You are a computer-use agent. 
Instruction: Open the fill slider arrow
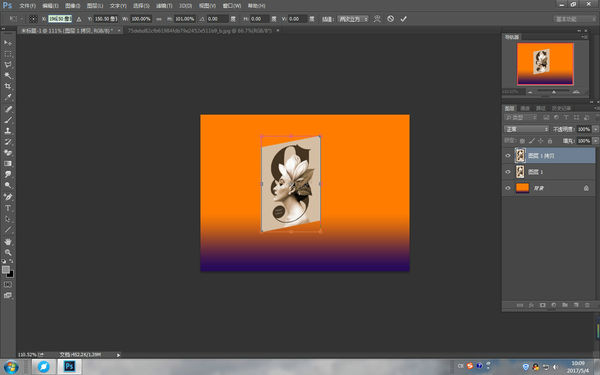tap(595, 141)
